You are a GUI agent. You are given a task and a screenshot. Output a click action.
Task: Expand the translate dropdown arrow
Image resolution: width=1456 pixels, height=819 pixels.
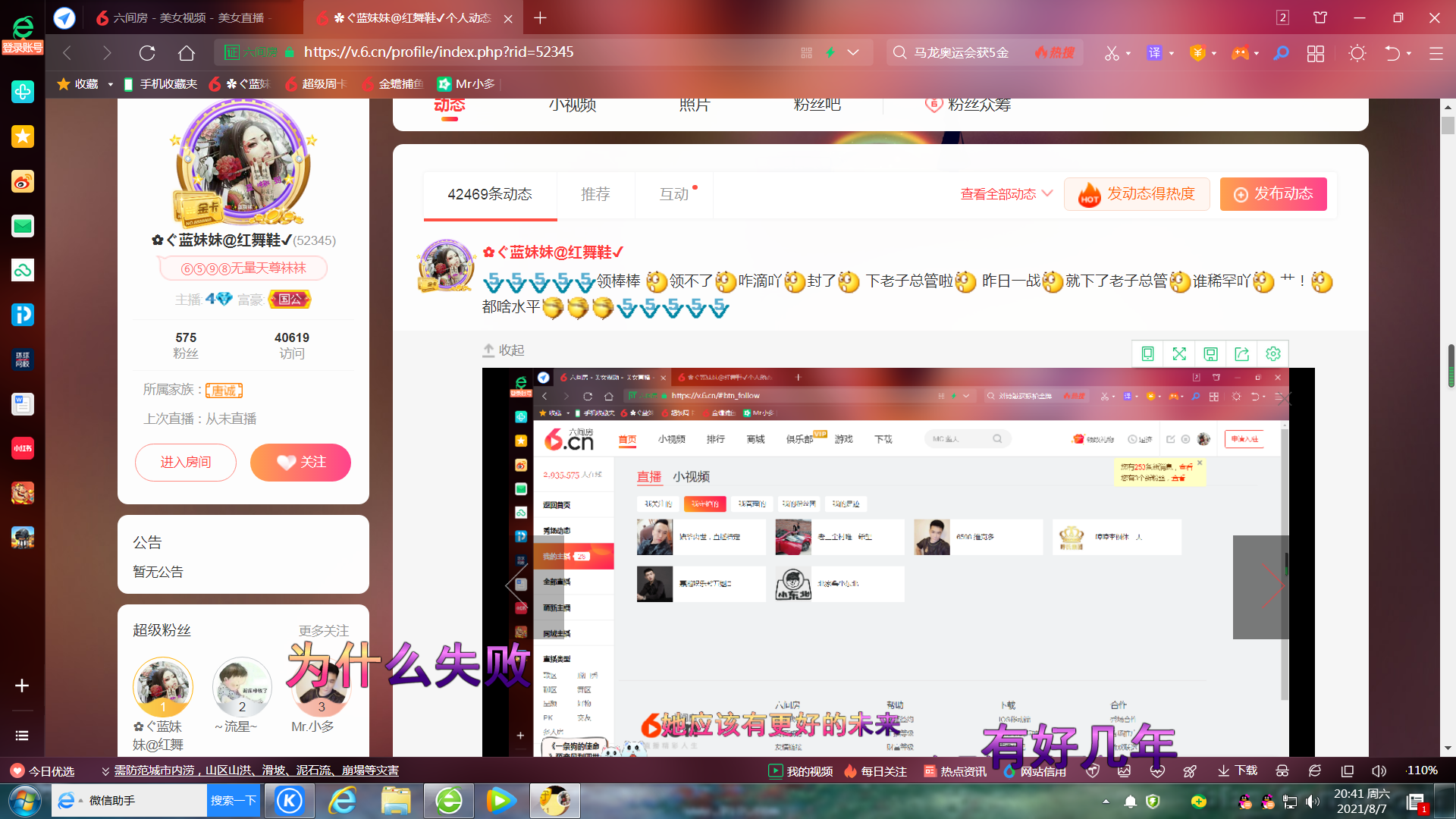[x=1172, y=53]
